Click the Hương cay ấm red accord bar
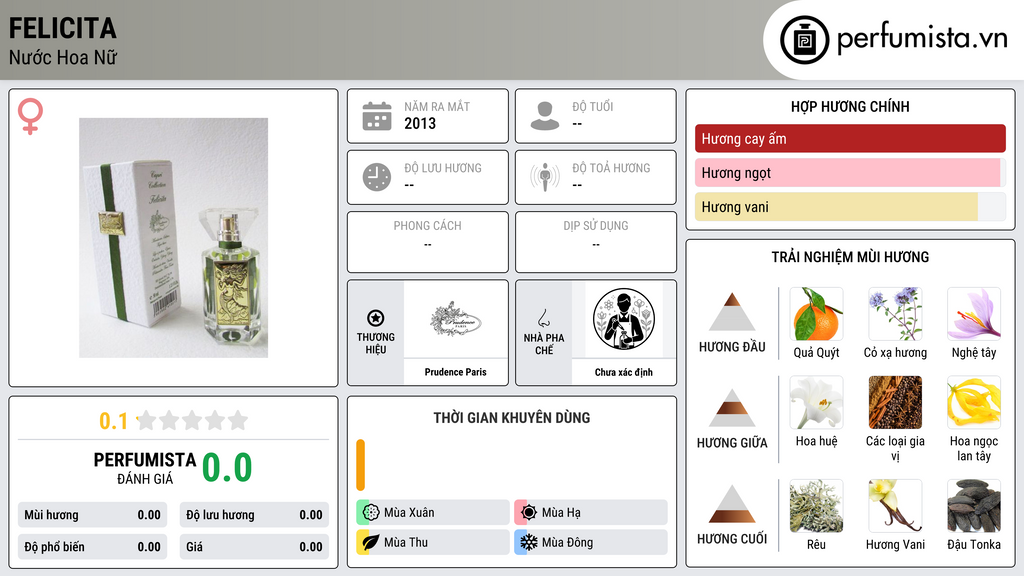Viewport: 1024px width, 576px height. pos(850,138)
